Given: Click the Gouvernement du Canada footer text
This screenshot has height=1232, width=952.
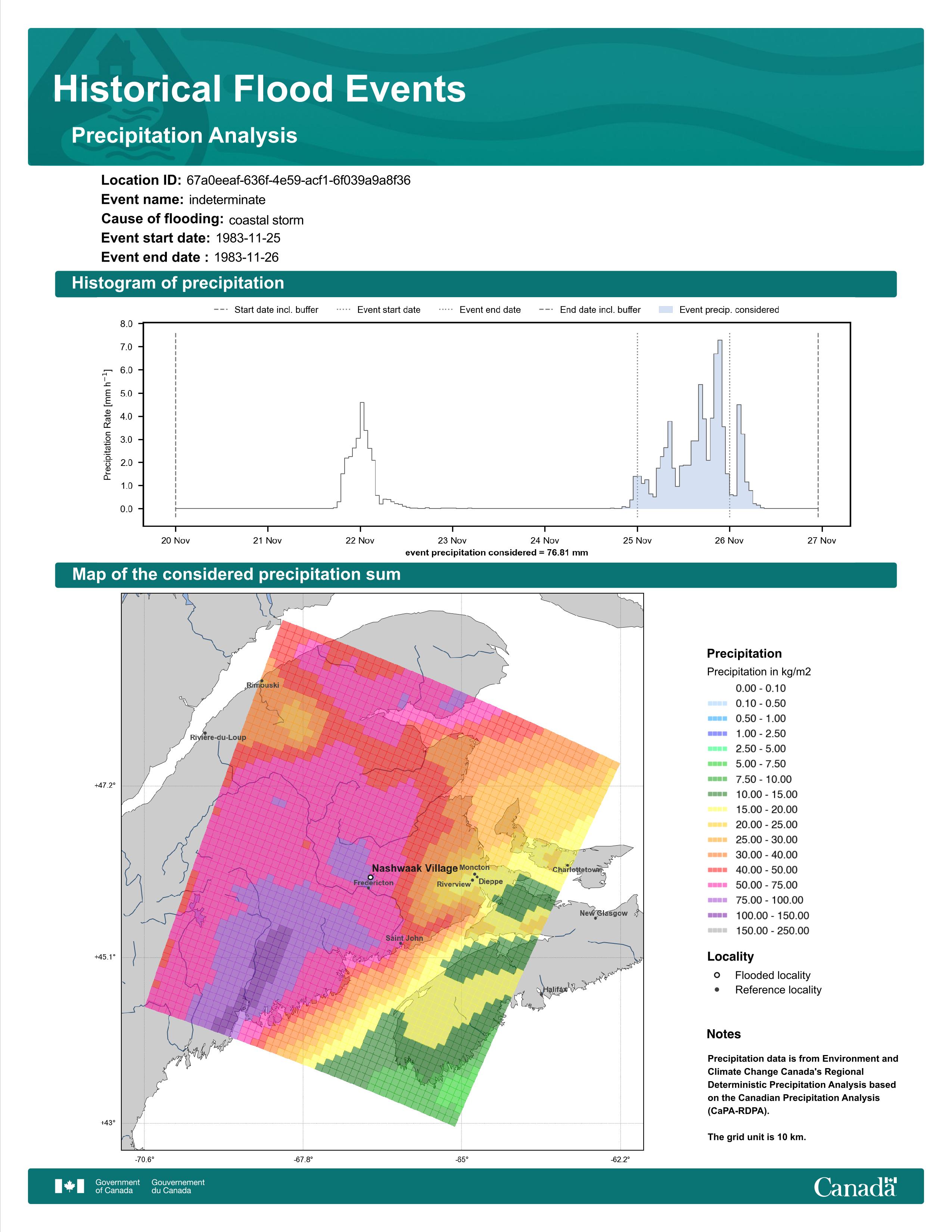Looking at the screenshot, I should coord(178,1186).
